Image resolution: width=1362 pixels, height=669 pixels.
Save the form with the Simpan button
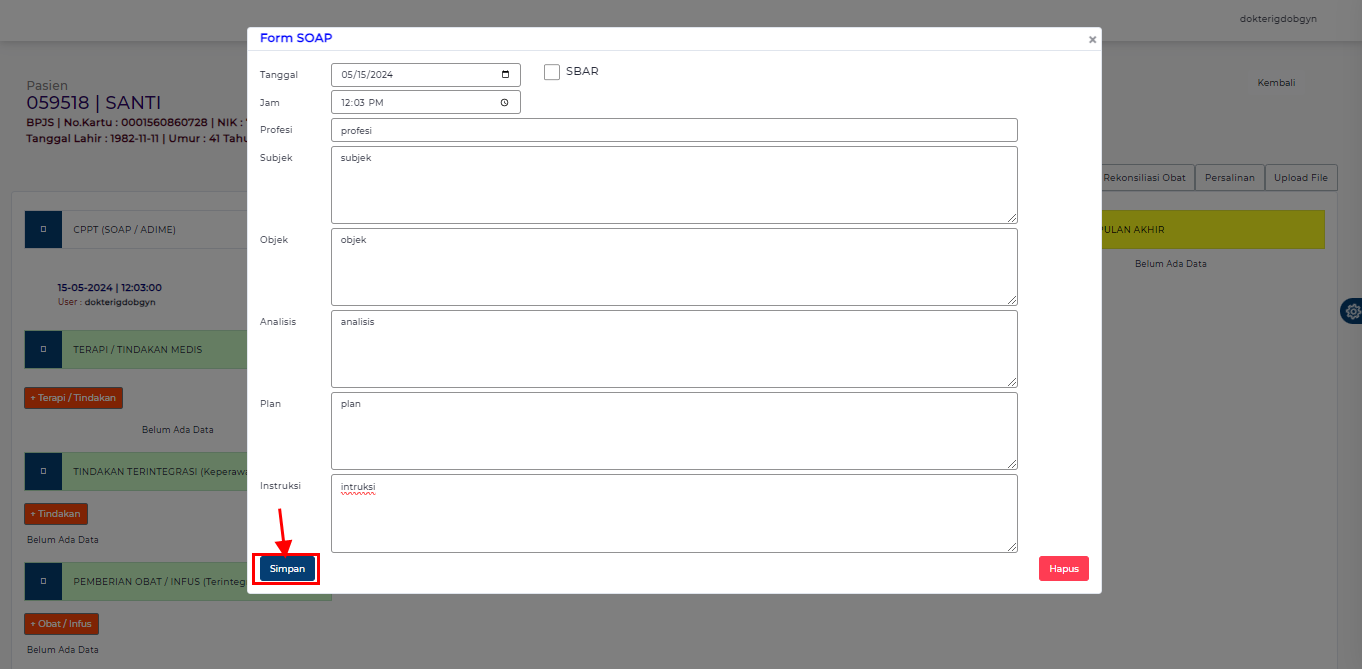coord(286,568)
